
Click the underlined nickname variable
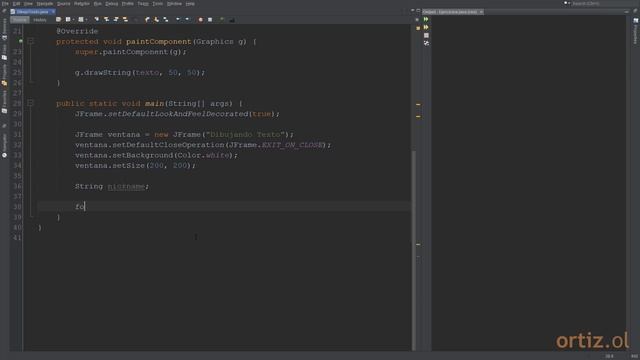(x=126, y=187)
